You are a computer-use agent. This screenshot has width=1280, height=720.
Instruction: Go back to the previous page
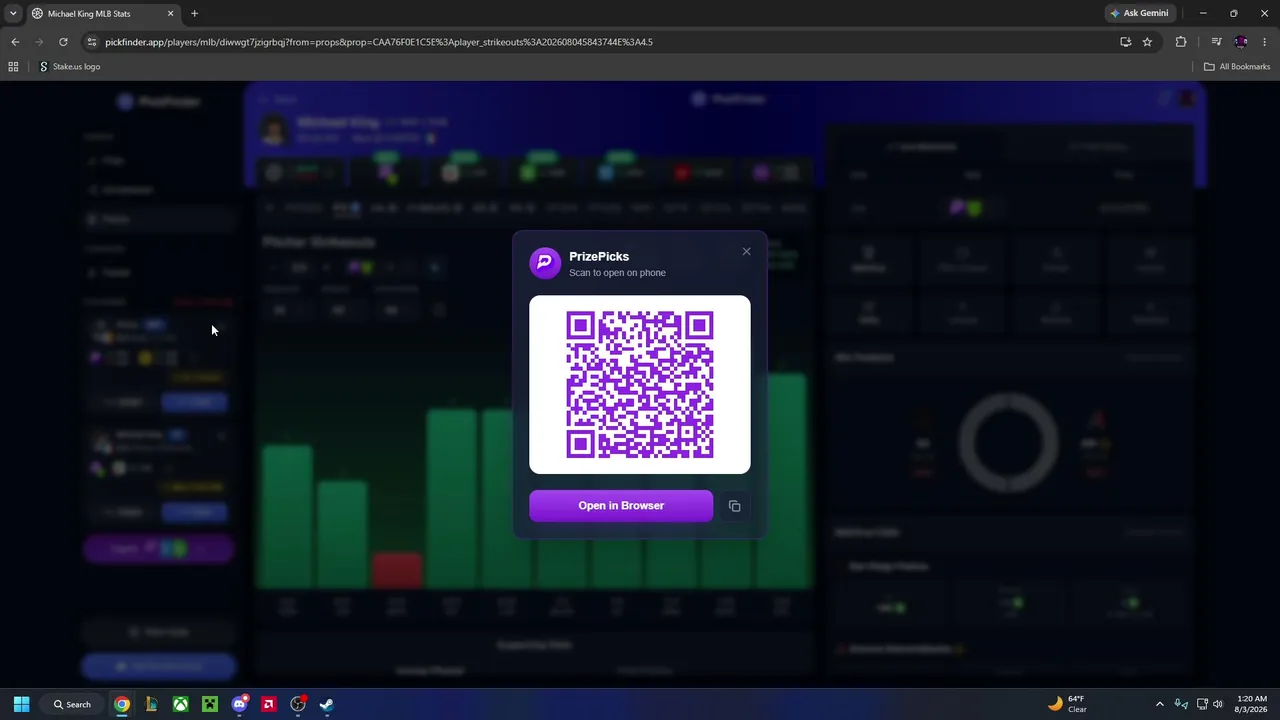[x=15, y=42]
